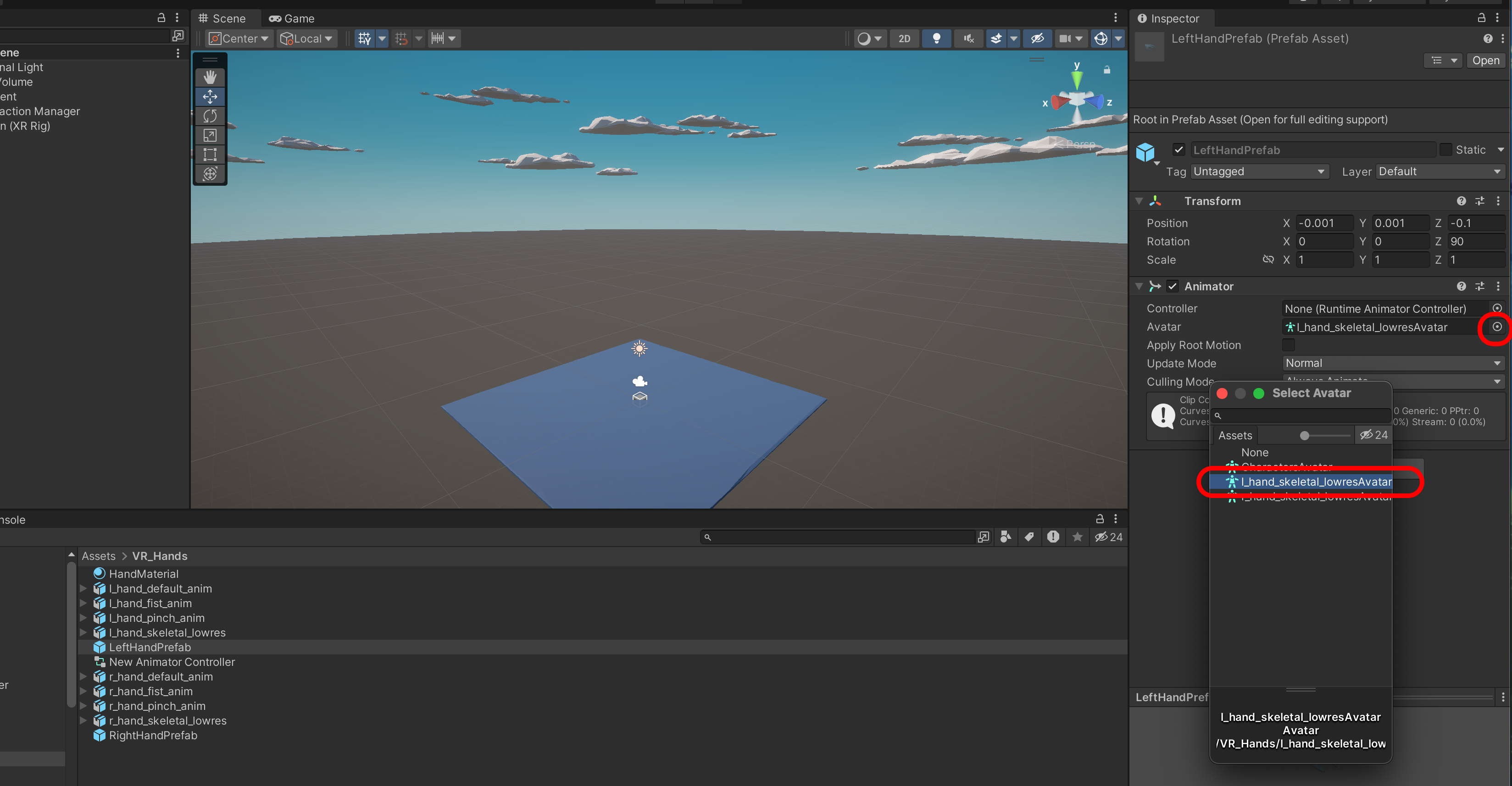Expand the l_hand_fist_anim asset

[x=83, y=603]
